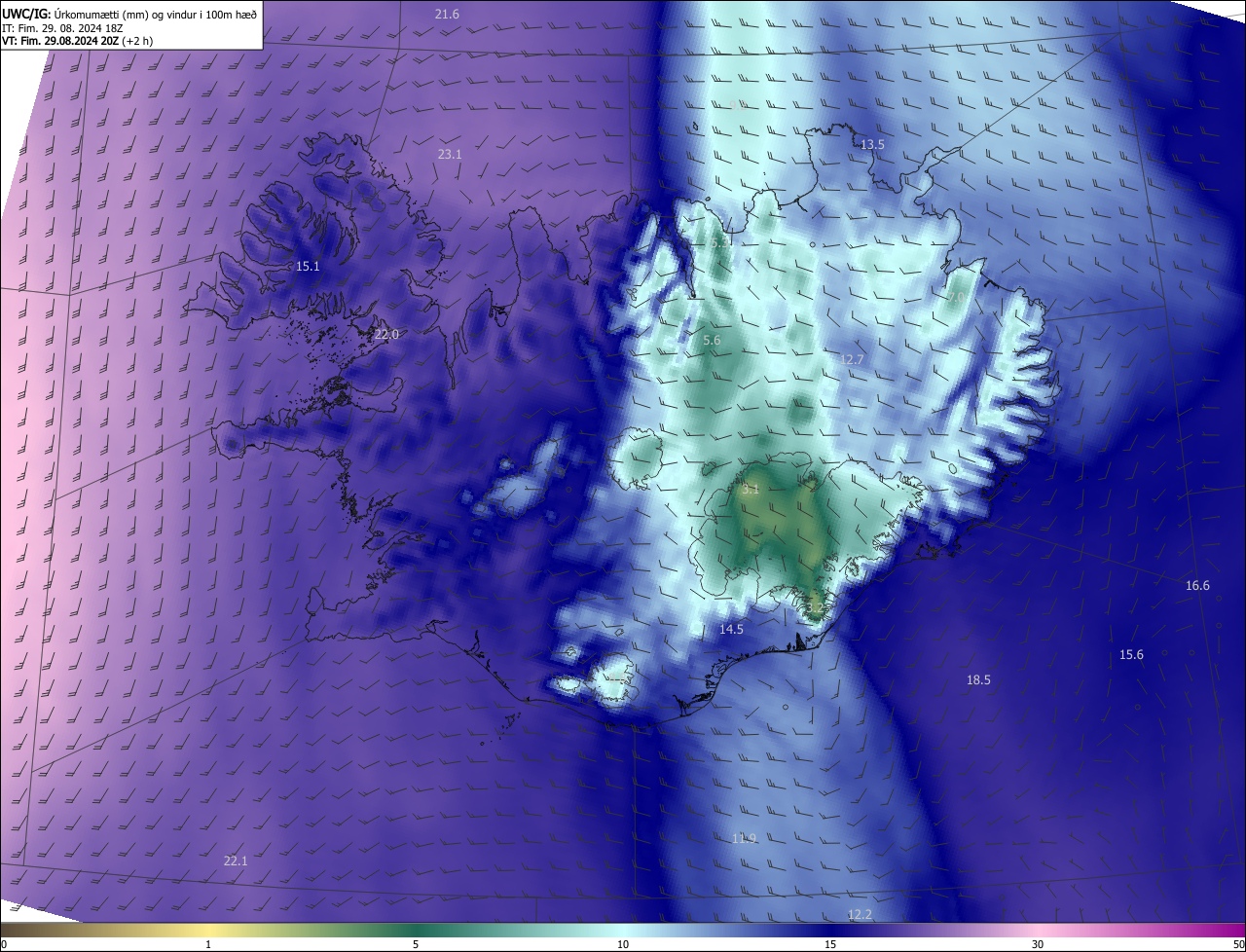The image size is (1246, 952).
Task: Click the 12.7 value label
Action: point(852,360)
